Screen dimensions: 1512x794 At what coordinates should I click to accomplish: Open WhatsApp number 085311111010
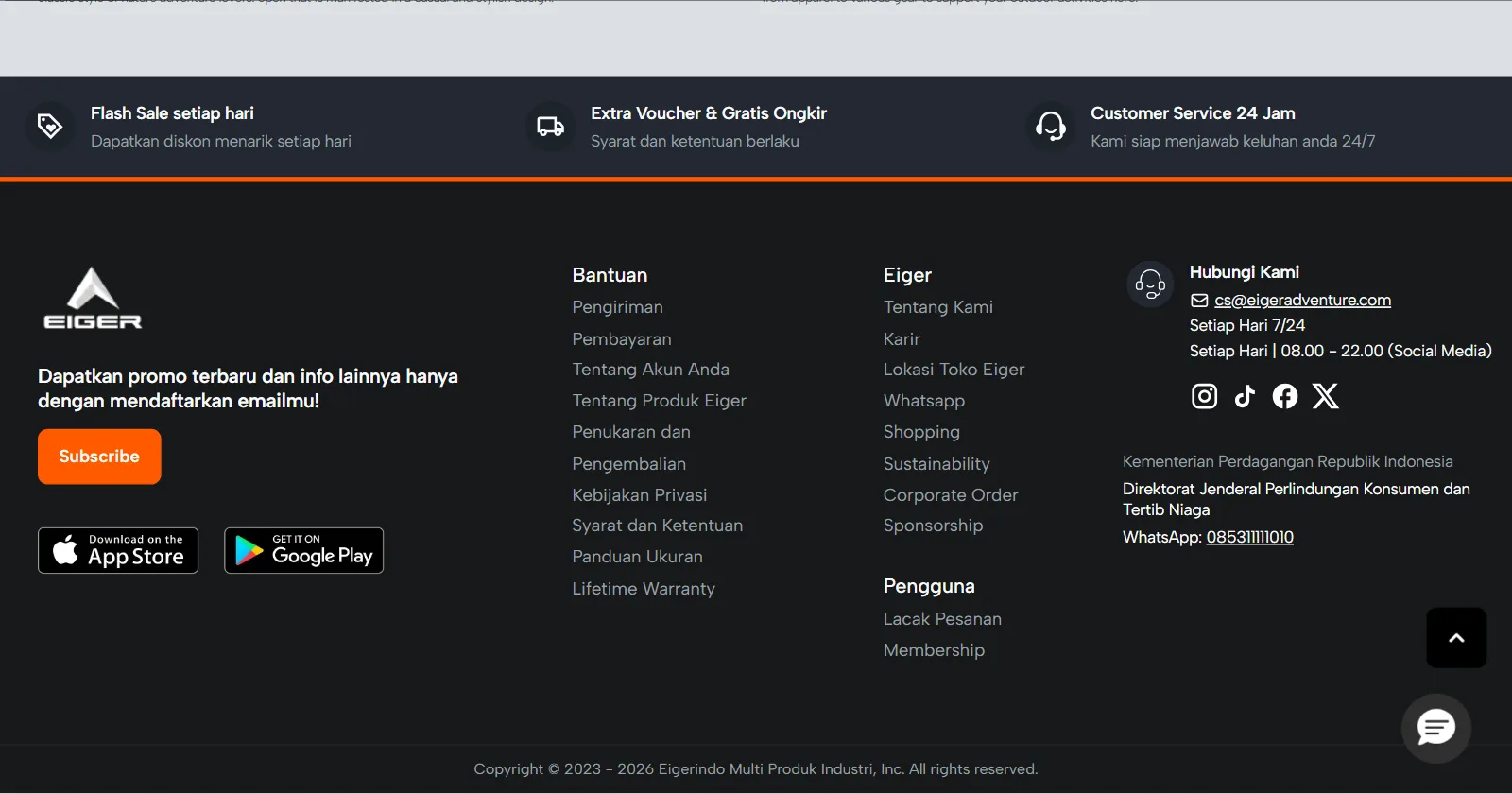pos(1249,537)
